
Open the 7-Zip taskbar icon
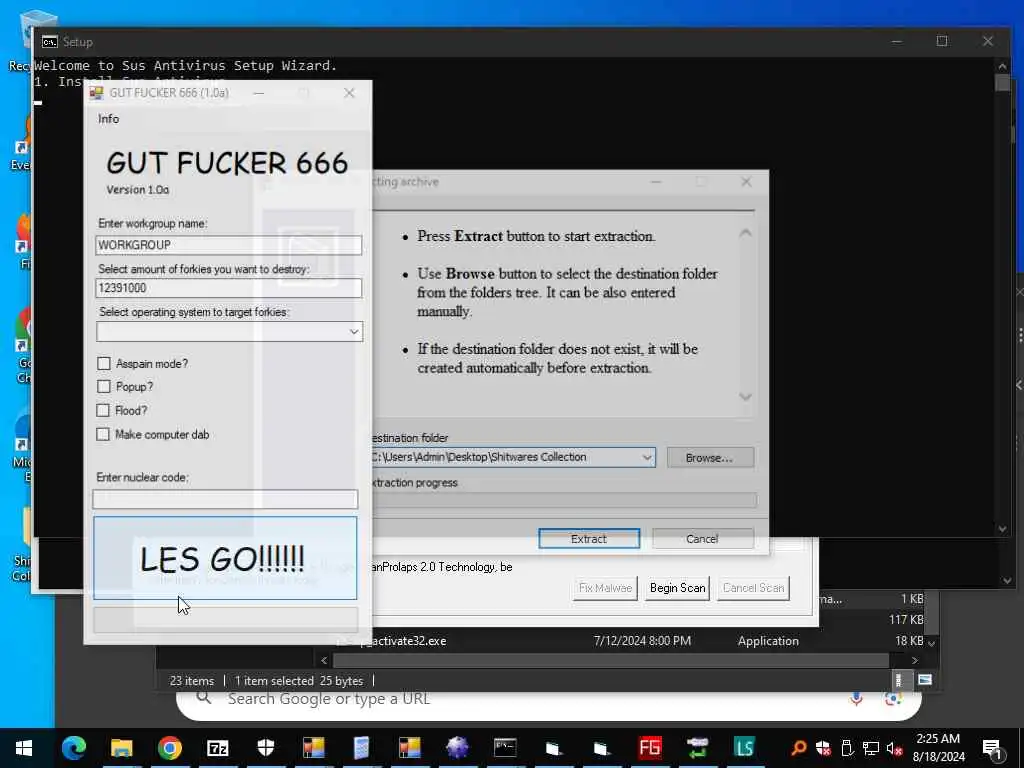(x=217, y=748)
